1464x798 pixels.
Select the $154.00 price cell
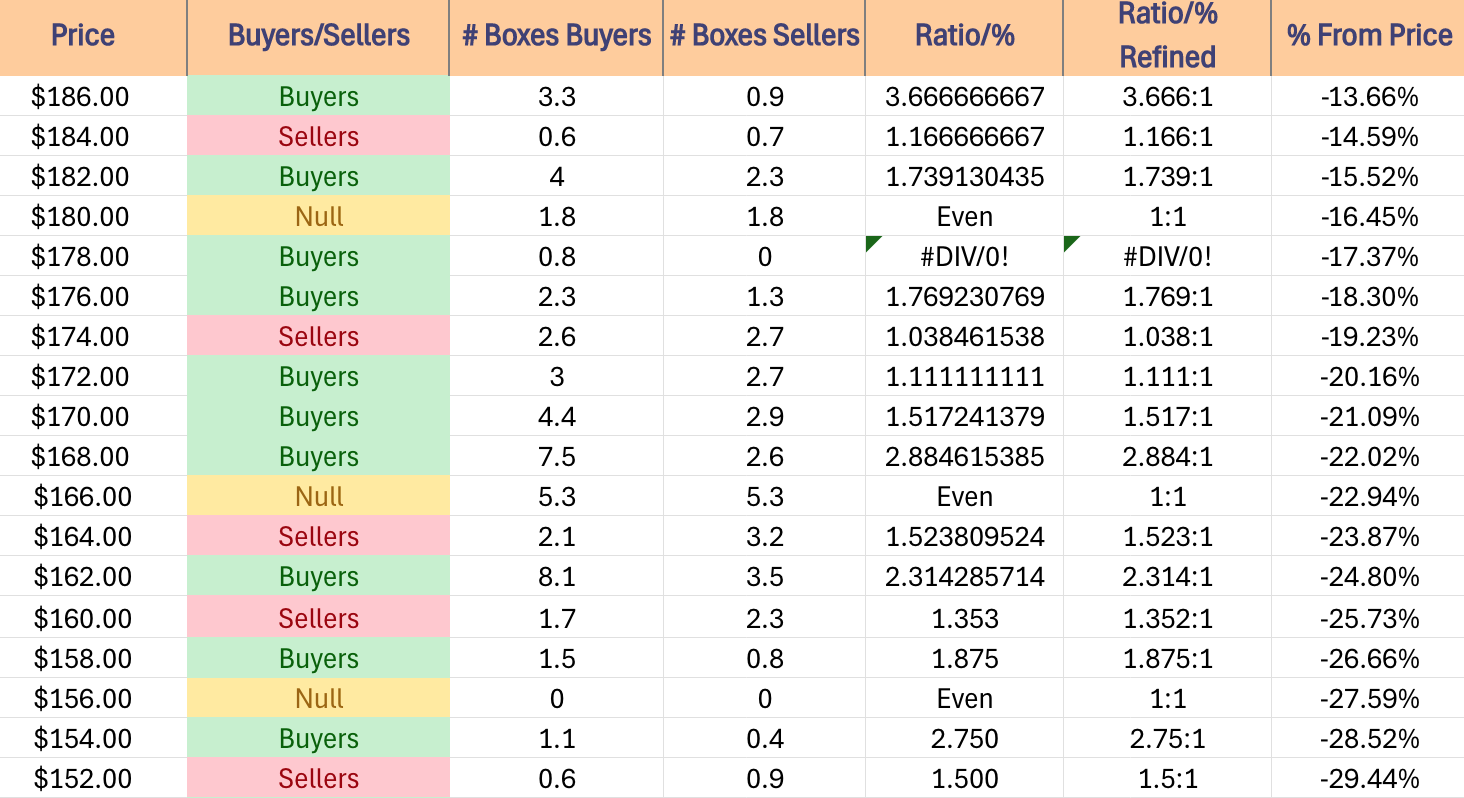[93, 739]
